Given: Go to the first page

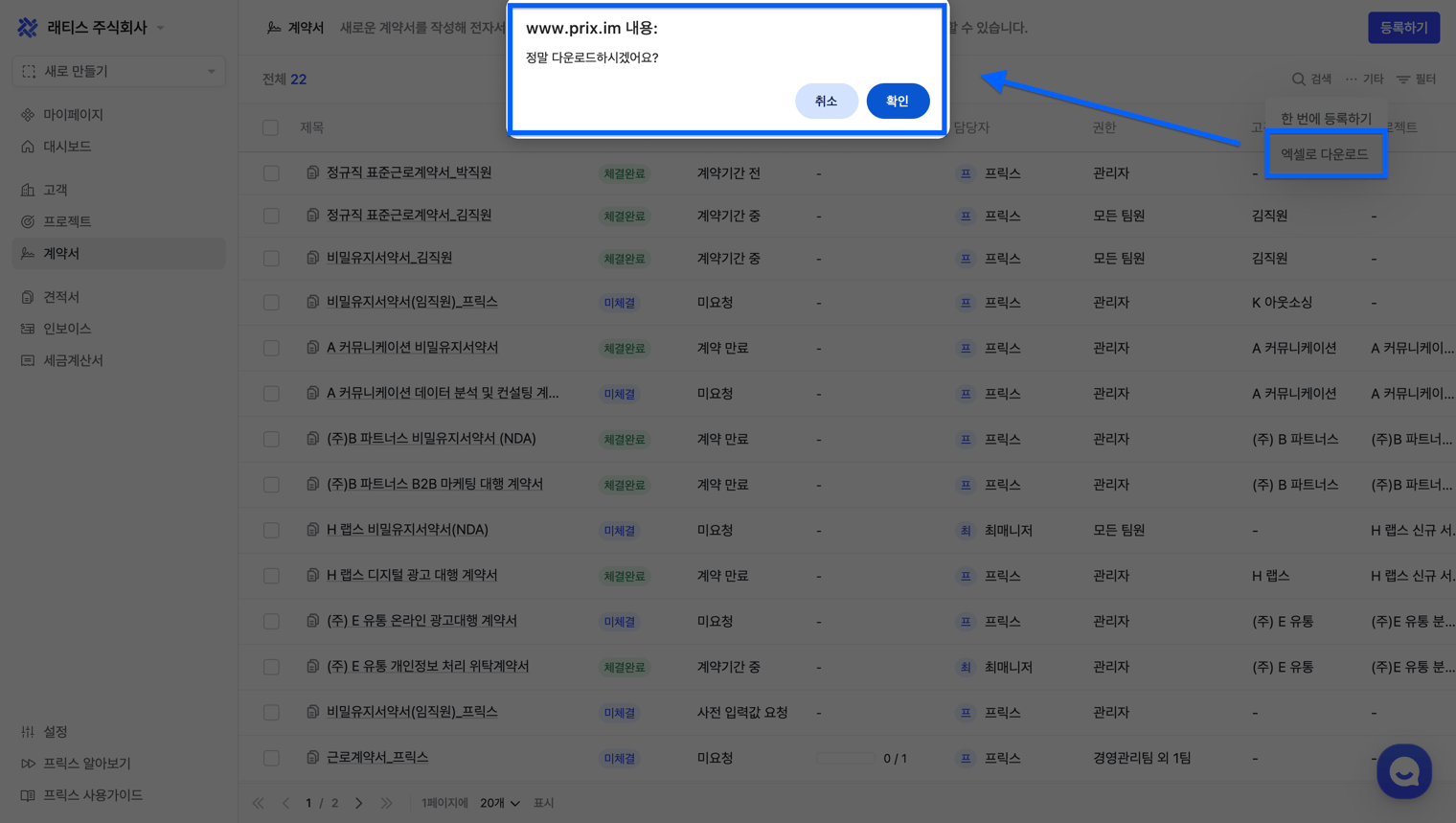Looking at the screenshot, I should 258,803.
